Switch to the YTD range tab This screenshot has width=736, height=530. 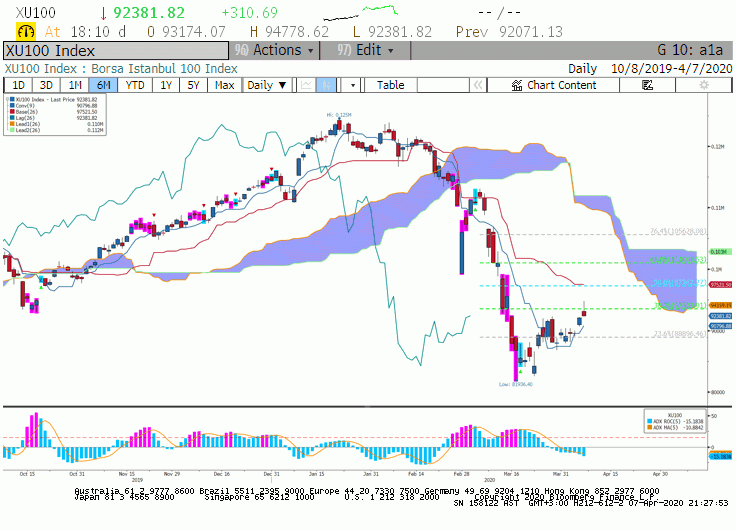click(135, 85)
